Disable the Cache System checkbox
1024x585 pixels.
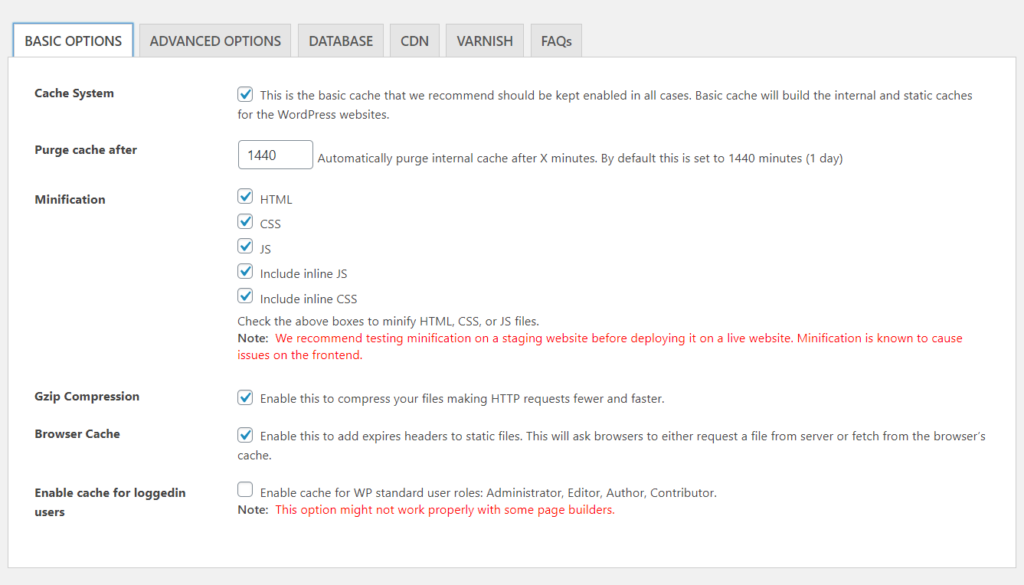coord(245,95)
